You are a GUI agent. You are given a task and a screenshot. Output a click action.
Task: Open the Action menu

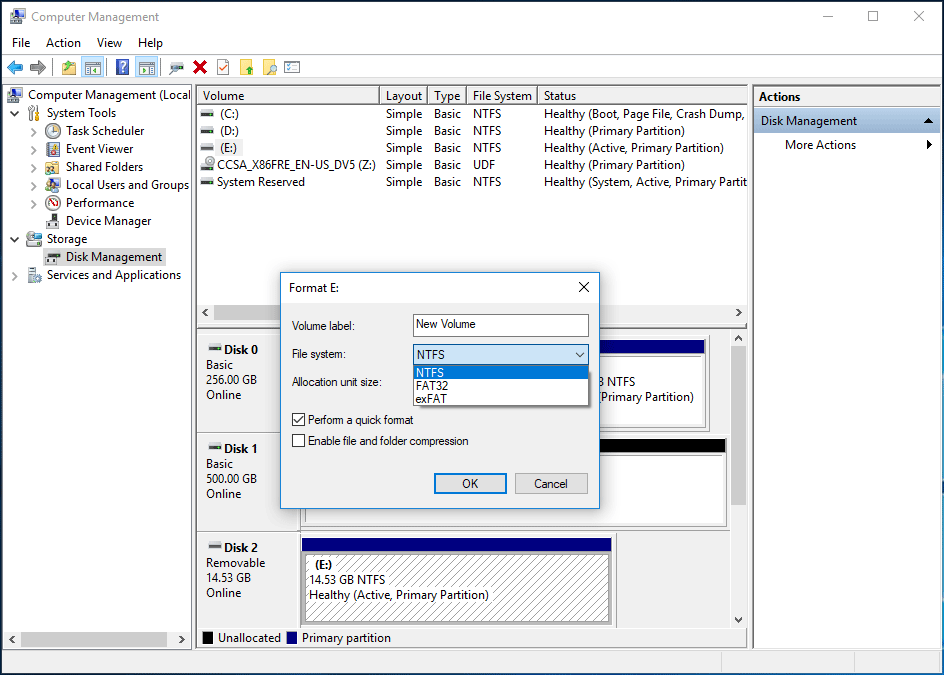point(63,42)
